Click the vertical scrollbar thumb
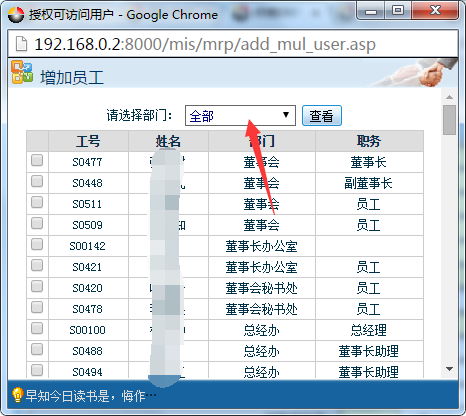Viewport: 466px width, 416px height. tap(449, 120)
